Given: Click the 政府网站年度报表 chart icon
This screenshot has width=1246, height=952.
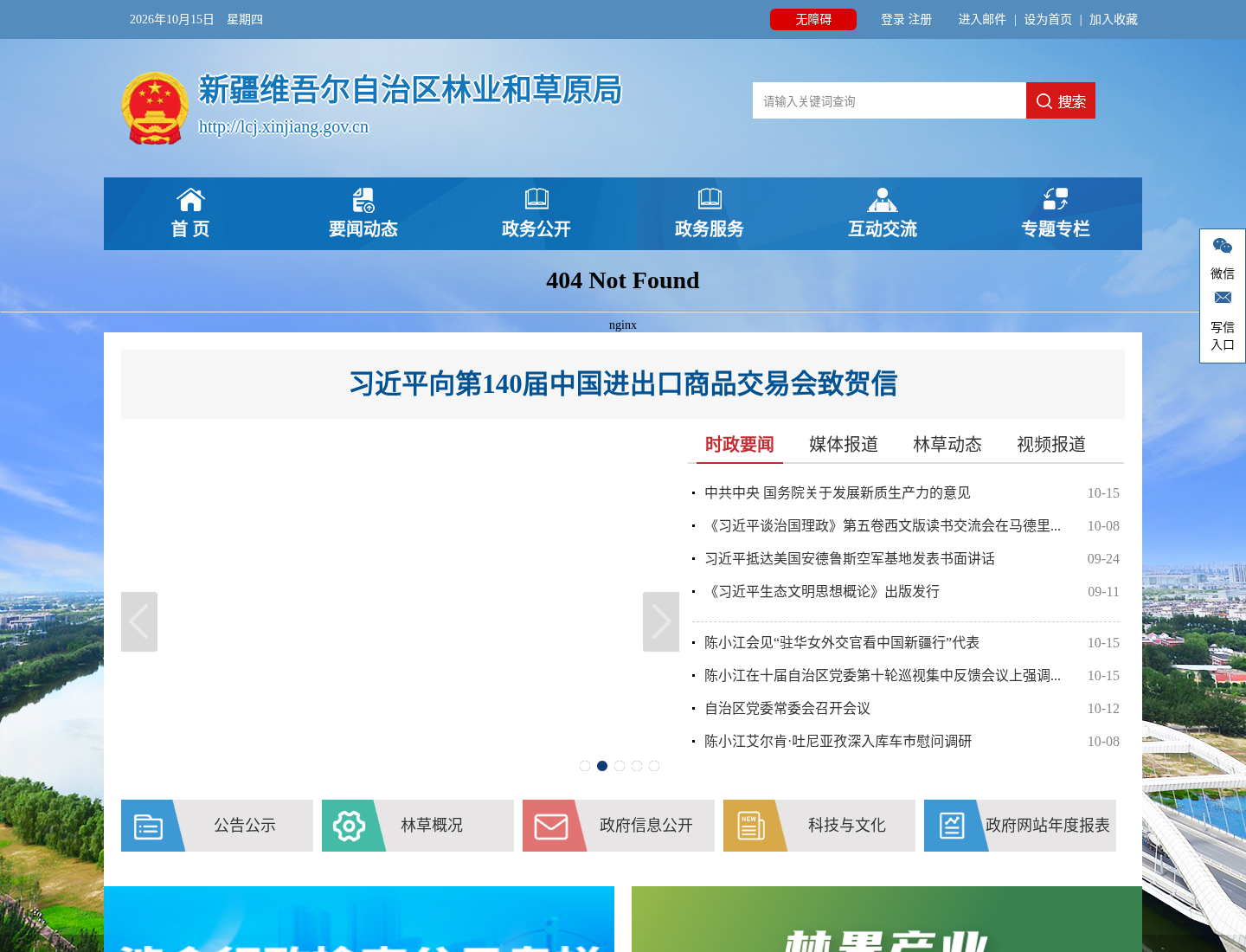Looking at the screenshot, I should pos(952,826).
